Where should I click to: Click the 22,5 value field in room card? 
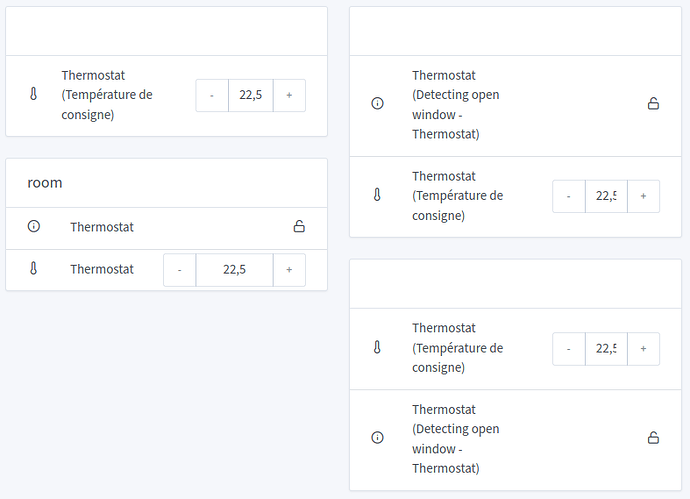tap(234, 270)
